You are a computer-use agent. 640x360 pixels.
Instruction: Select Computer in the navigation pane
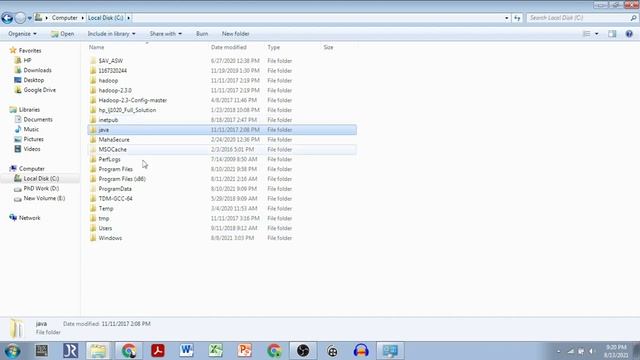point(32,169)
